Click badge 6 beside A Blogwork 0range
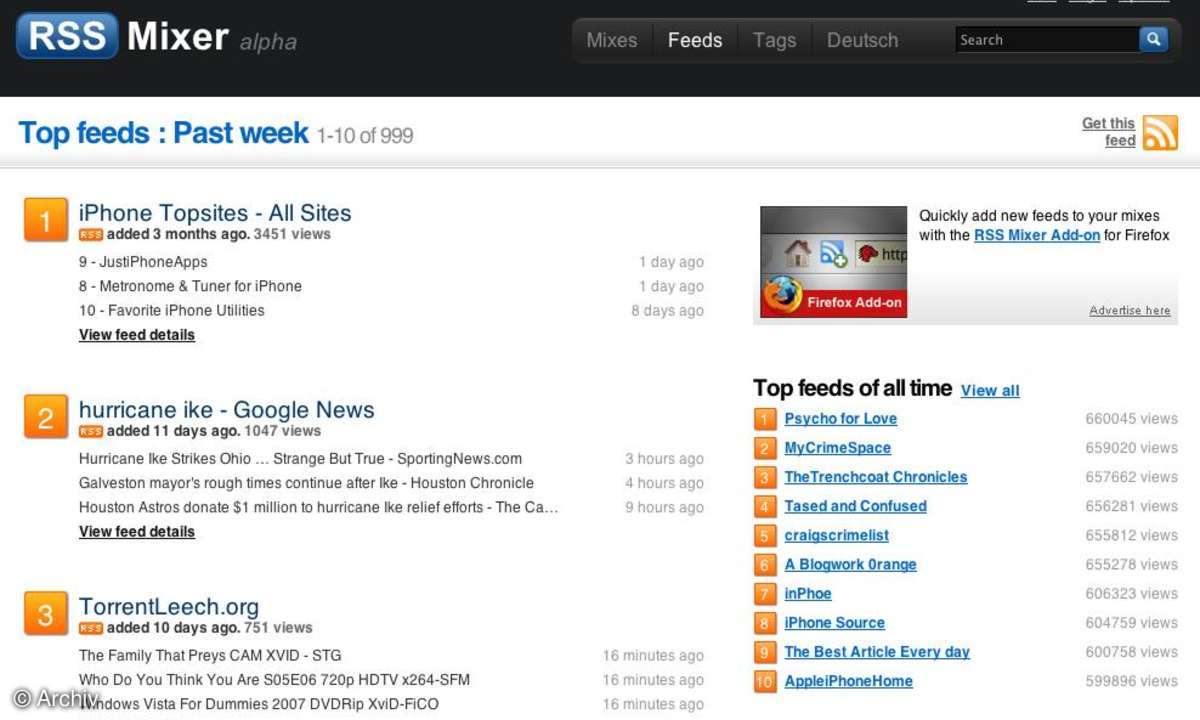1200x720 pixels. [x=764, y=565]
